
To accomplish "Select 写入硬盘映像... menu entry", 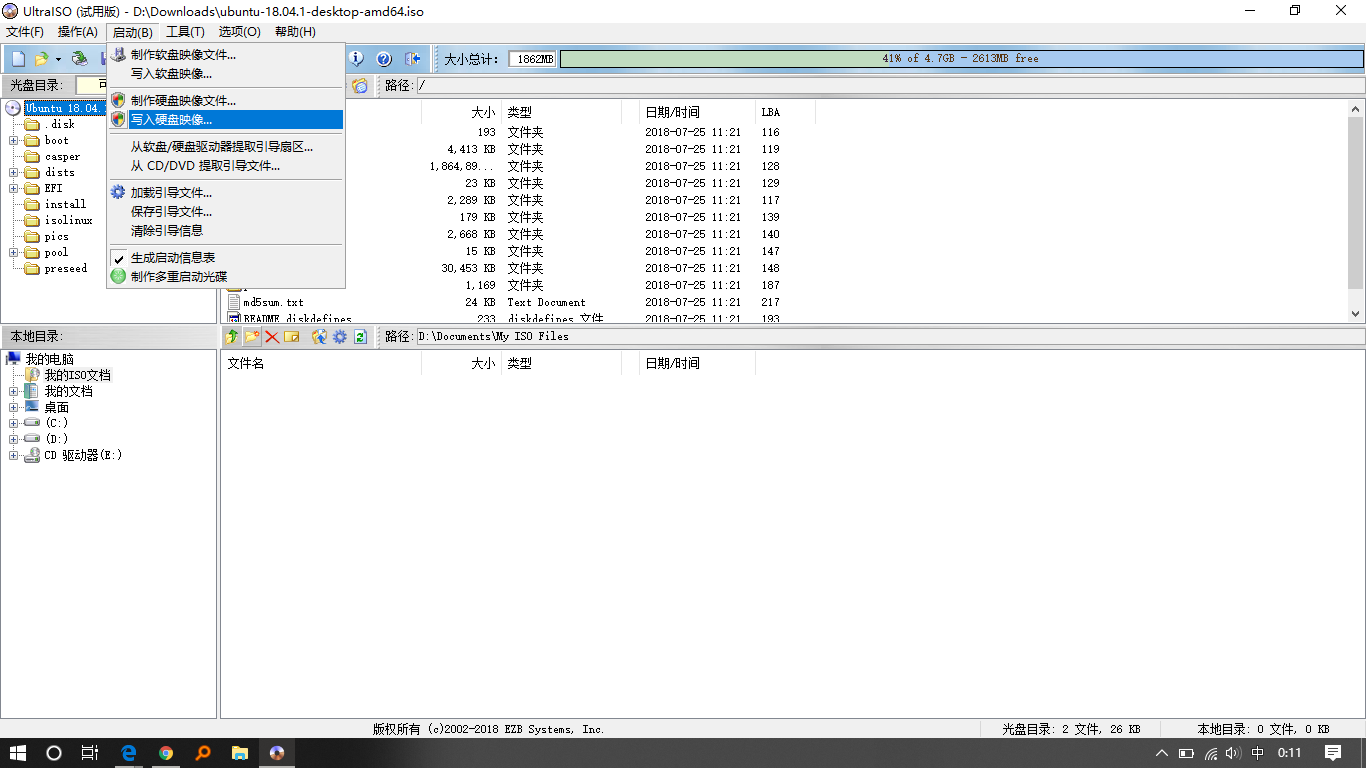I will [226, 120].
